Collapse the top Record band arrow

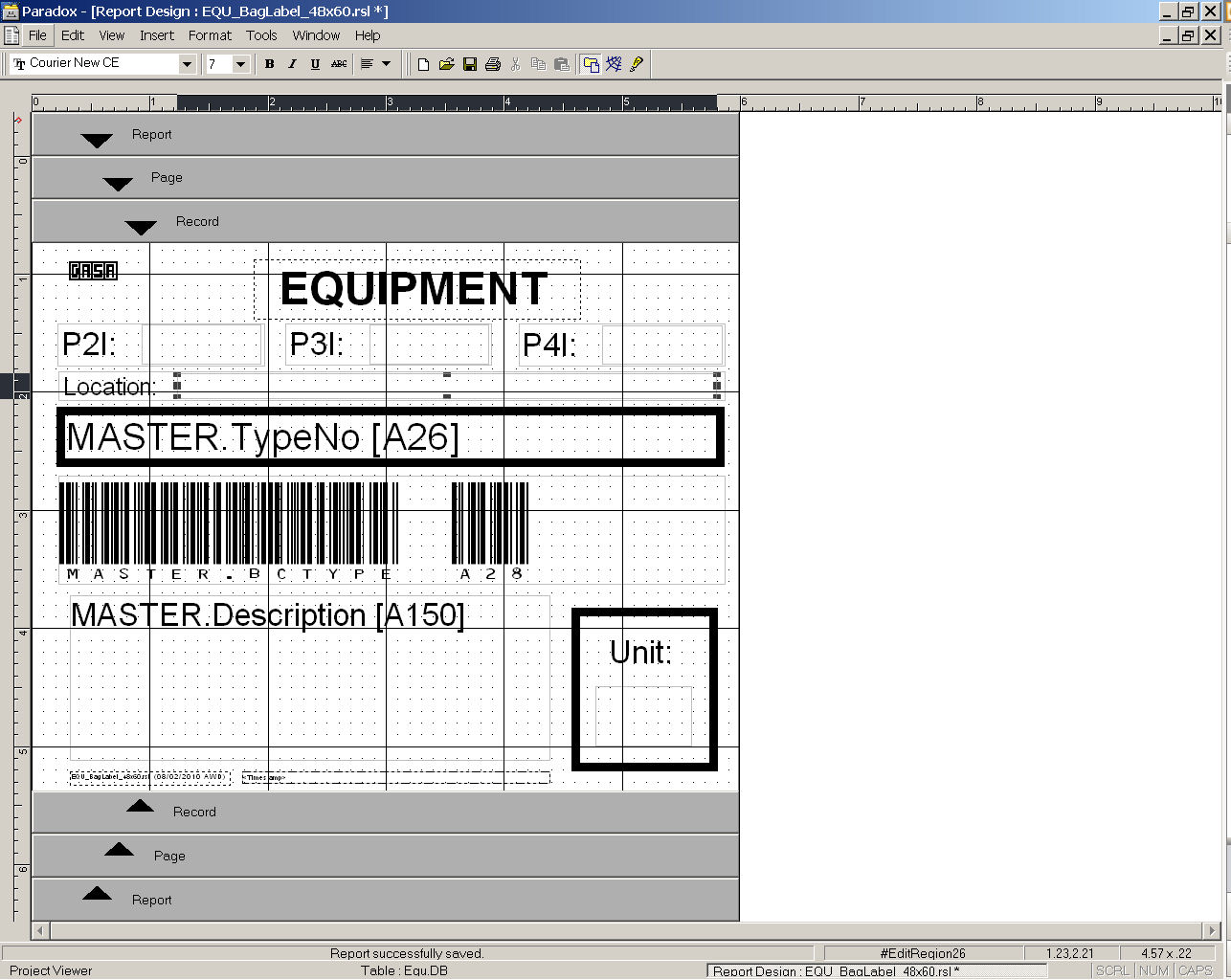[141, 228]
